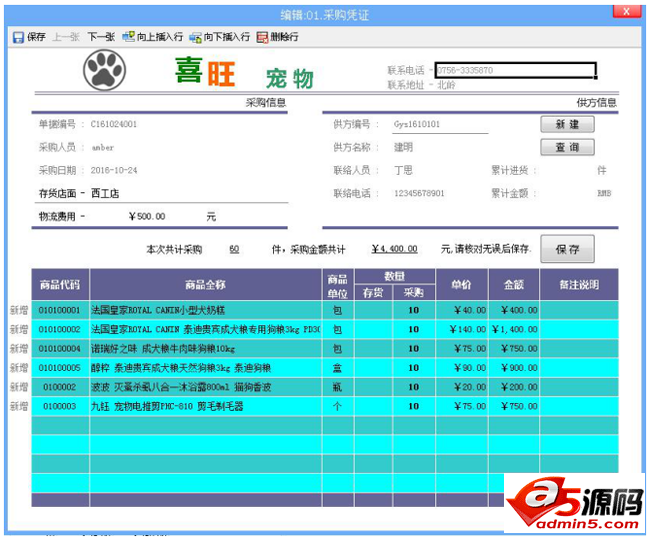Click 商品全称 column header
Screen dimensions: 650x538
click(x=206, y=284)
